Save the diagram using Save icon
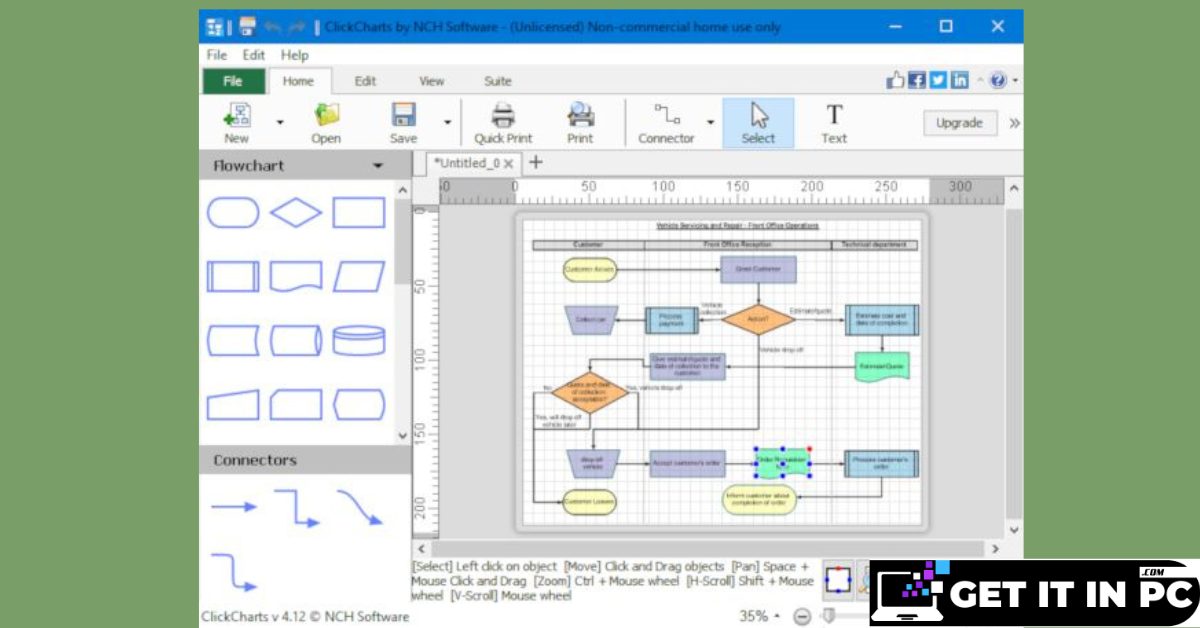 tap(404, 123)
